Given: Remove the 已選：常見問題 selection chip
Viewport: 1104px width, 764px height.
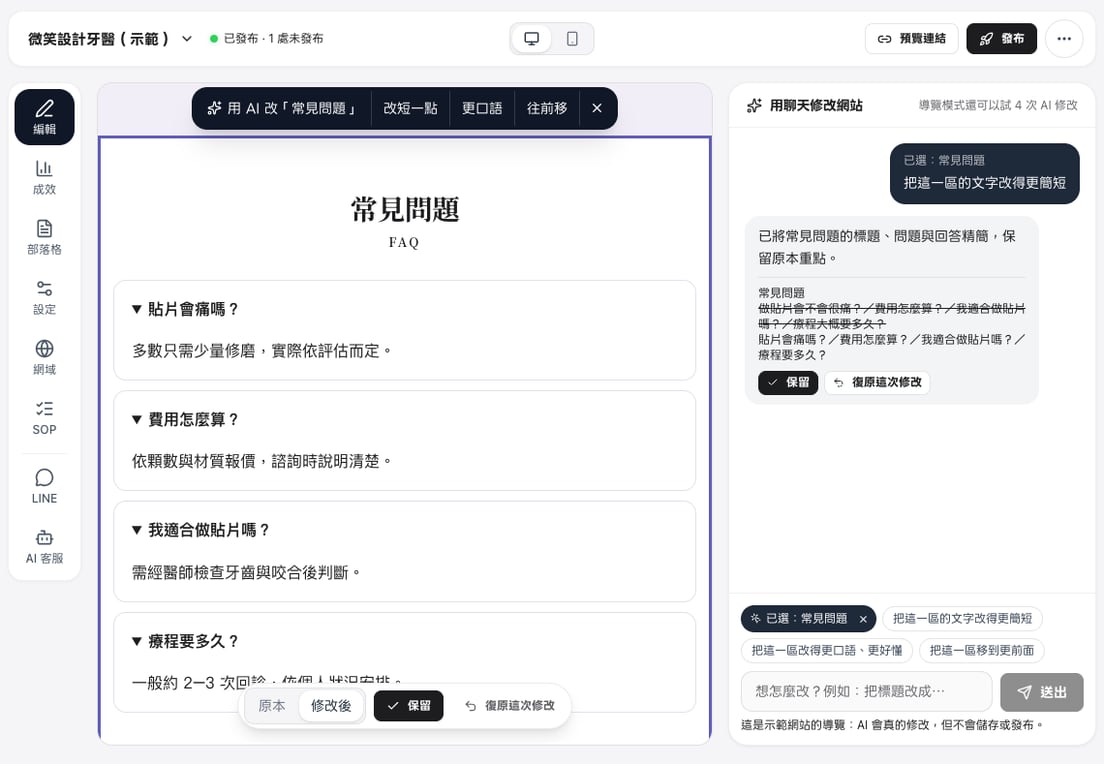Looking at the screenshot, I should (863, 619).
